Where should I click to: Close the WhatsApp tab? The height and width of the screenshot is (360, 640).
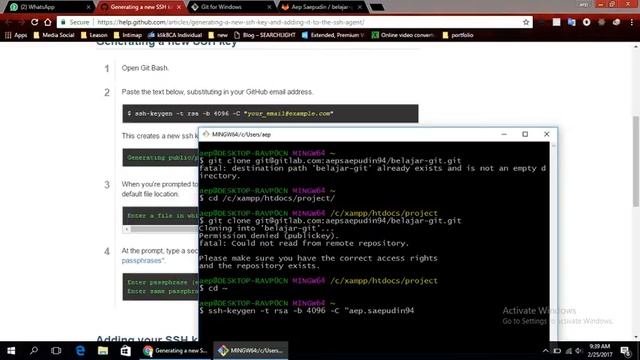pos(89,7)
